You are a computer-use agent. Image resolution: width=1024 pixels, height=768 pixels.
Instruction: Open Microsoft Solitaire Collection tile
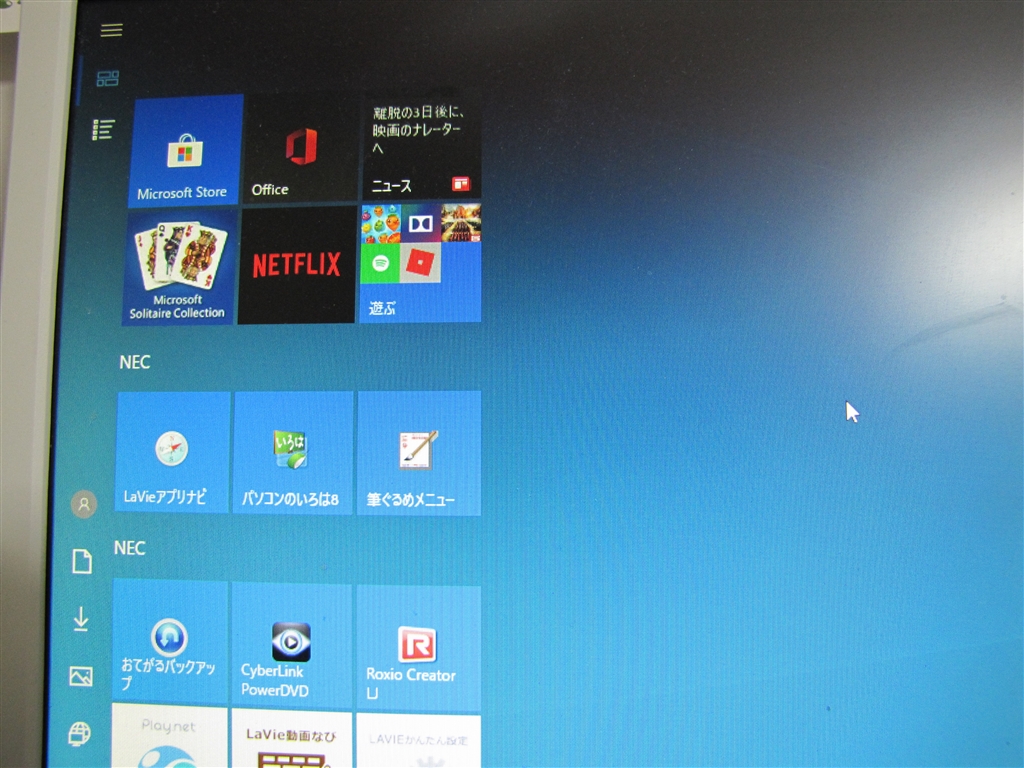click(x=179, y=267)
